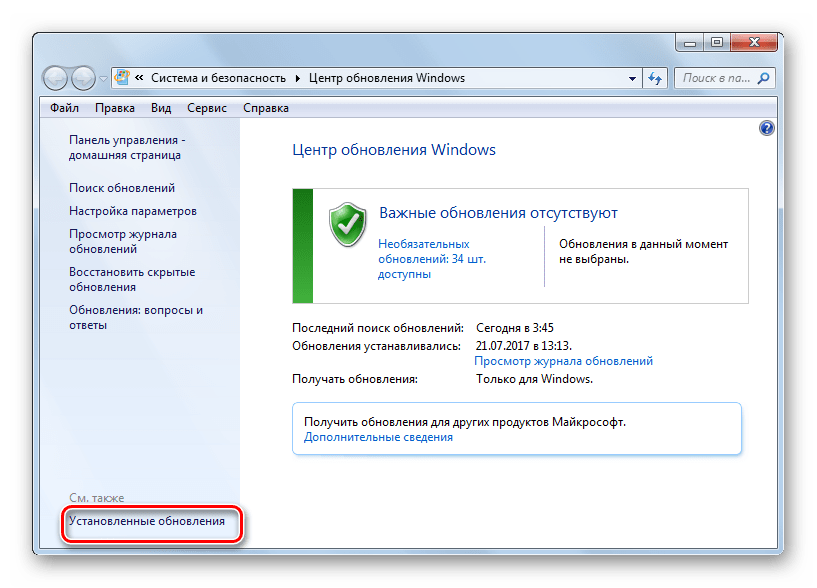Image resolution: width=817 pixels, height=588 pixels.
Task: Open the Вид menu
Action: 161,108
